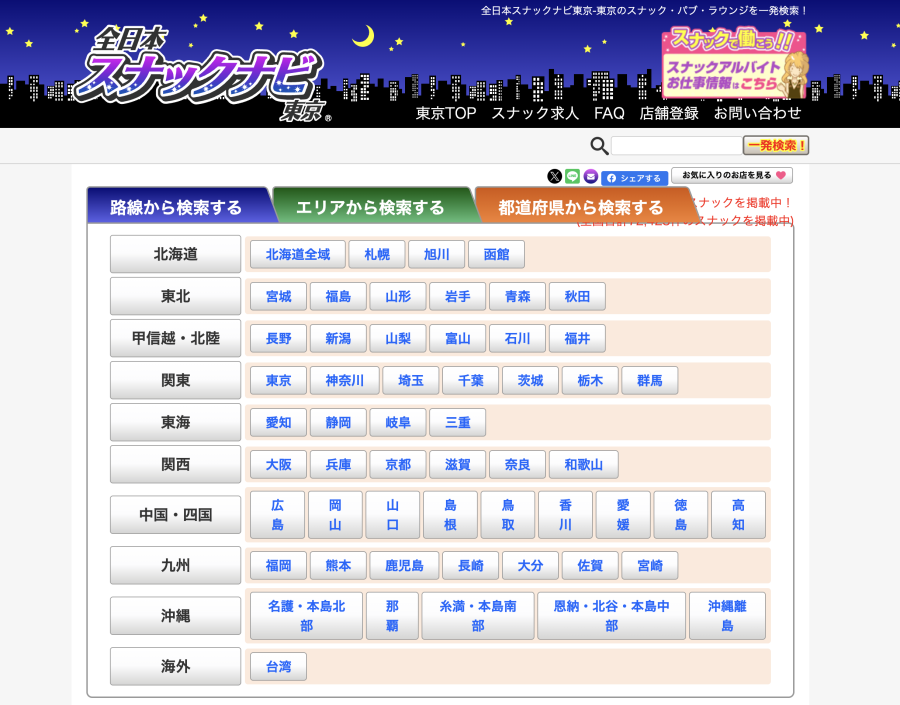
Task: Open 恩納・北谷・本島中部 area link
Action: pos(611,616)
